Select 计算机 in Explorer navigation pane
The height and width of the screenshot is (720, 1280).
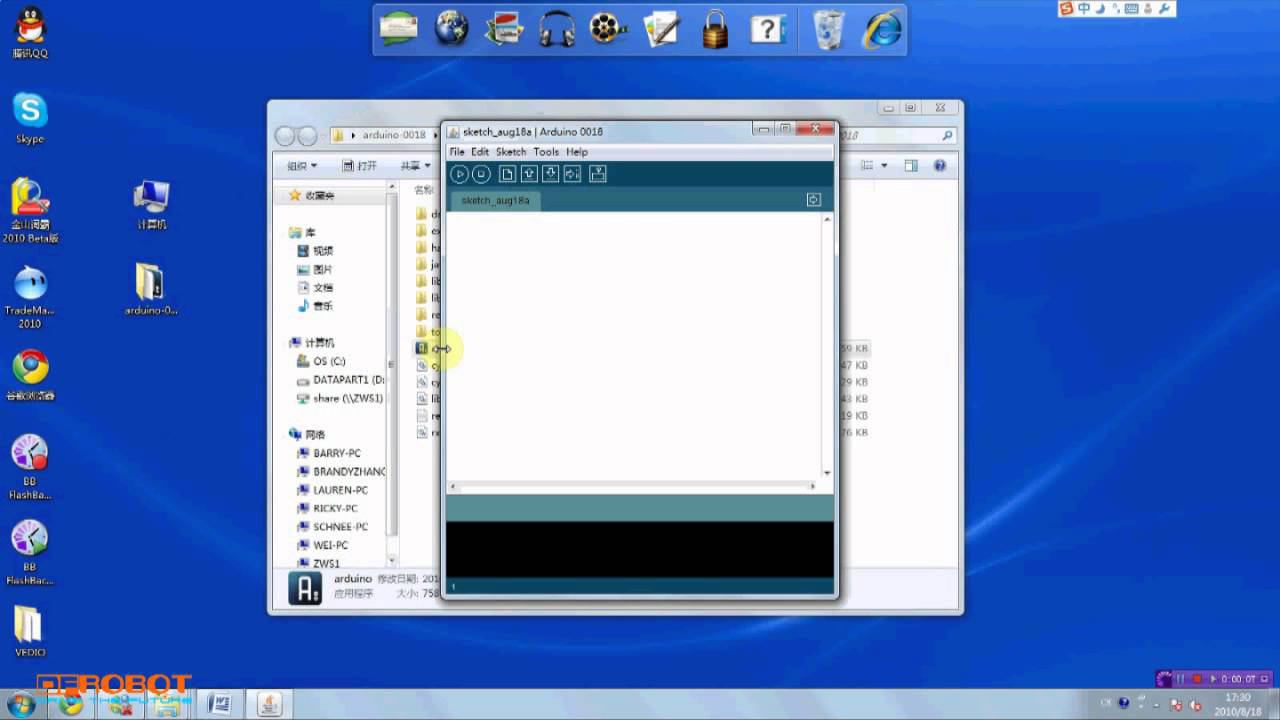(311, 343)
